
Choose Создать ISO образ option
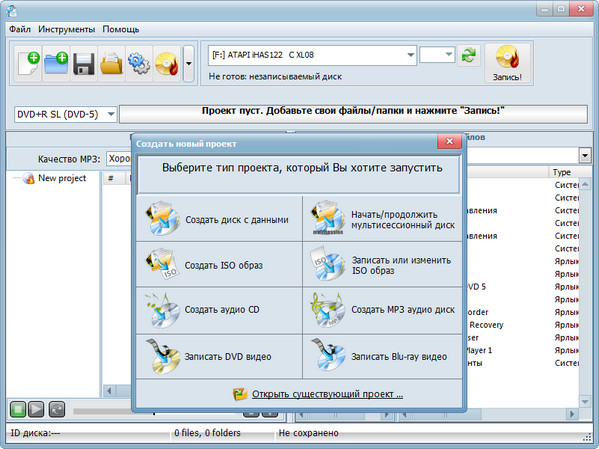point(219,264)
